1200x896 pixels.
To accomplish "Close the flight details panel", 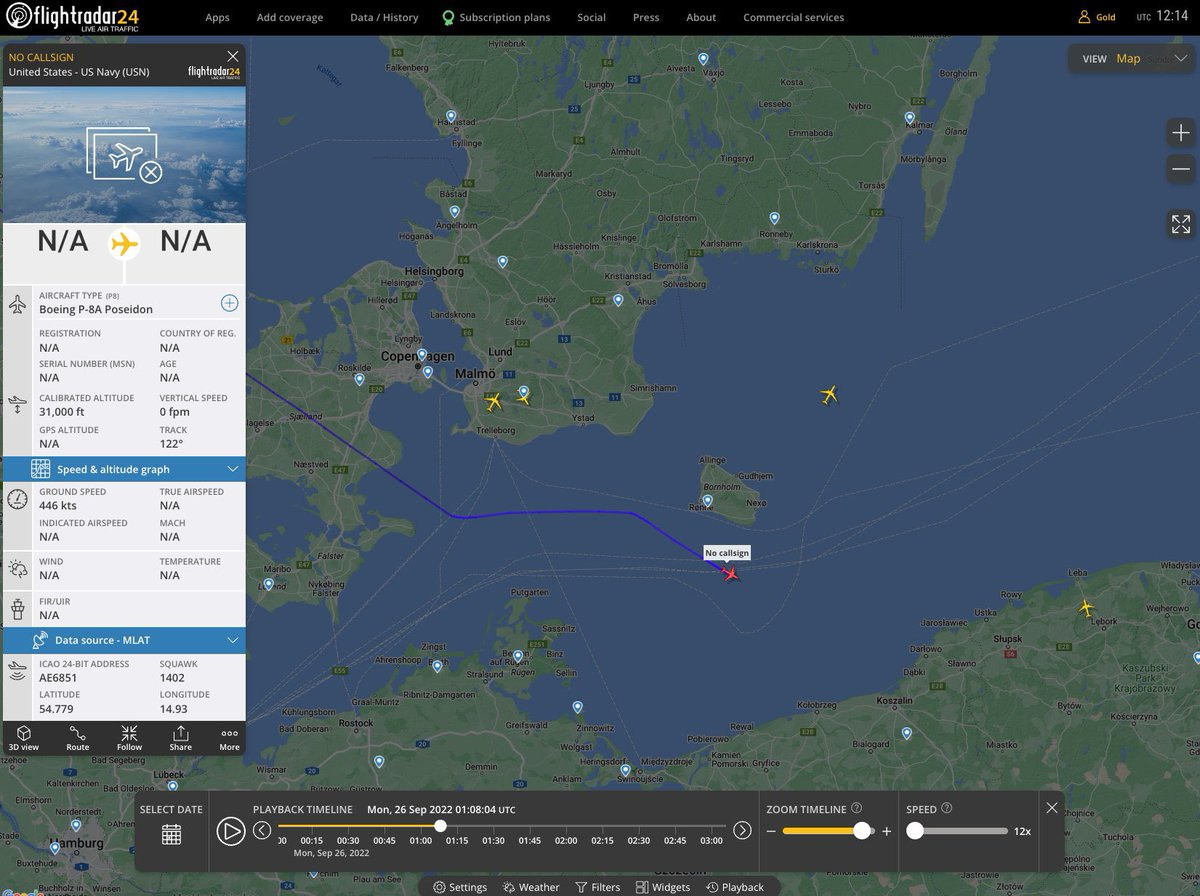I will click(233, 57).
